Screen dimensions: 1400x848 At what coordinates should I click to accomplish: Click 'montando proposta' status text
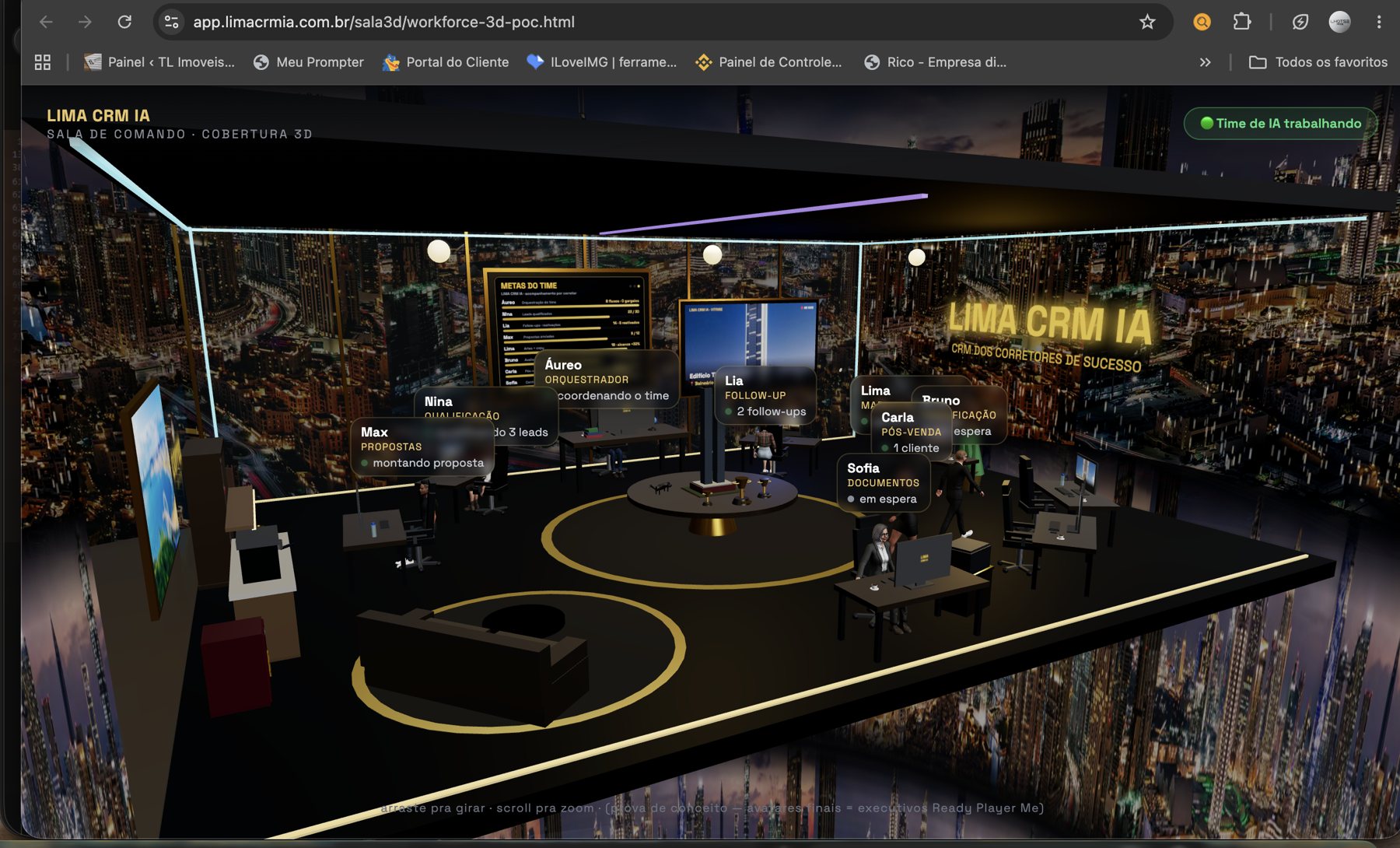(x=429, y=463)
